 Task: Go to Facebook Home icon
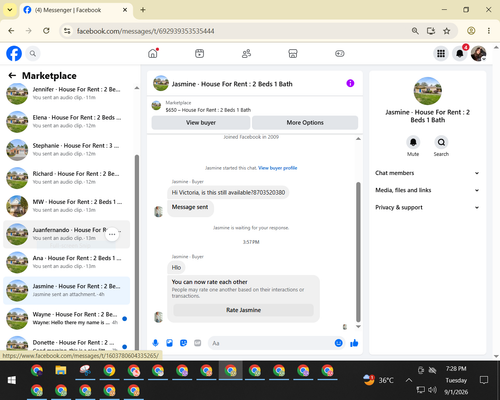pyautogui.click(x=153, y=53)
